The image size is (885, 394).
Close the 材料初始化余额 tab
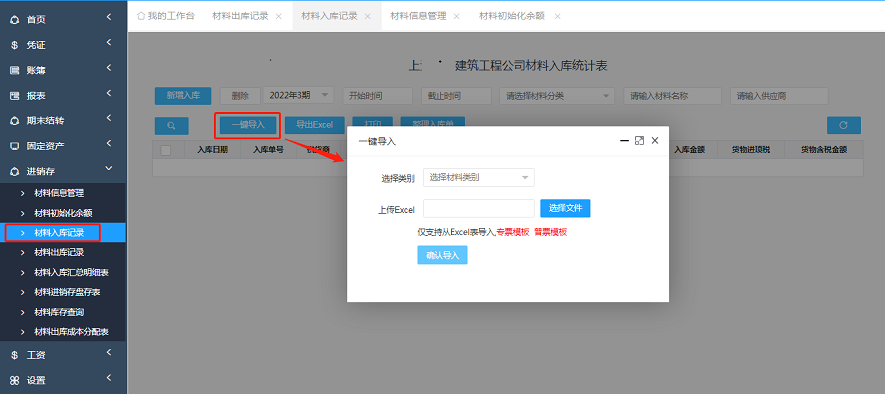(x=557, y=16)
